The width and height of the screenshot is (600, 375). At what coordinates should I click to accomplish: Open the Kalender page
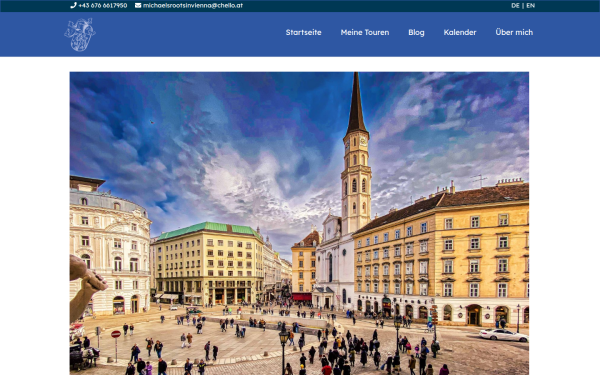pyautogui.click(x=460, y=33)
